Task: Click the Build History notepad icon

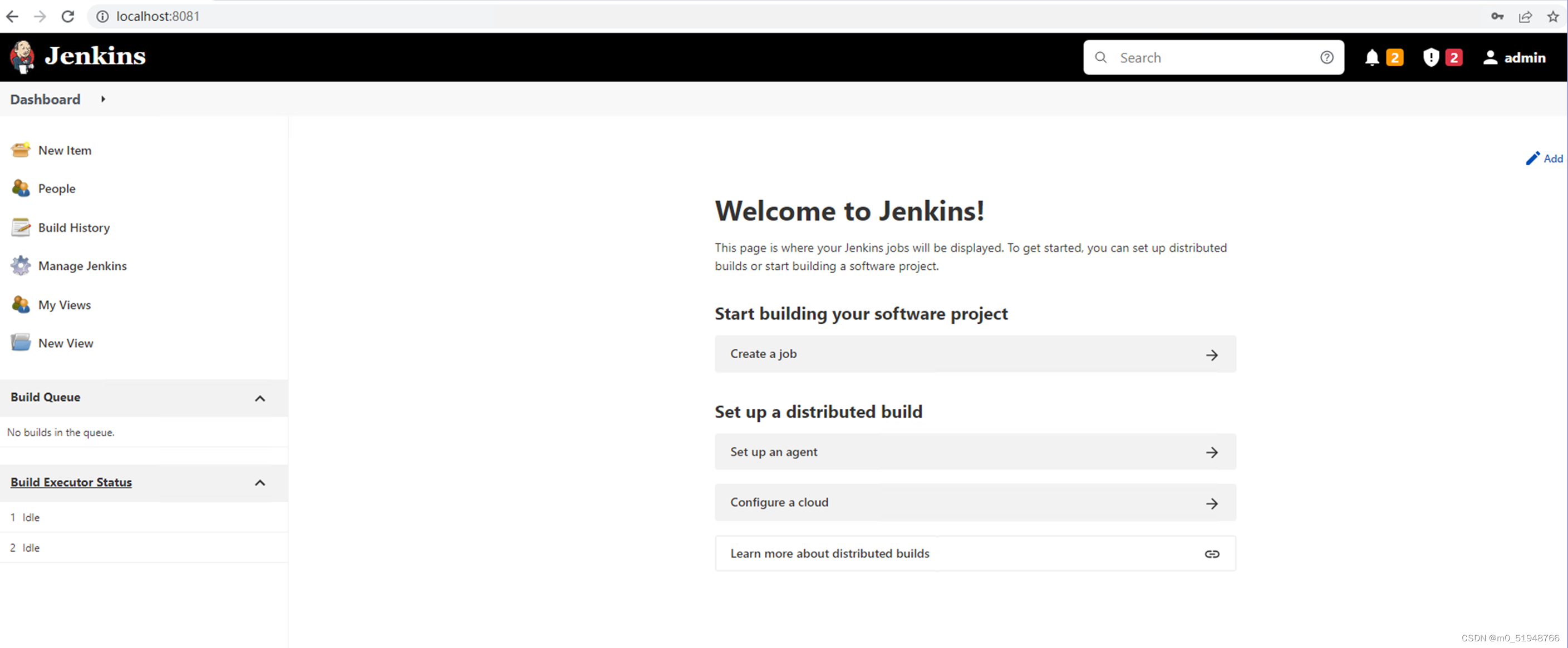Action: (21, 227)
